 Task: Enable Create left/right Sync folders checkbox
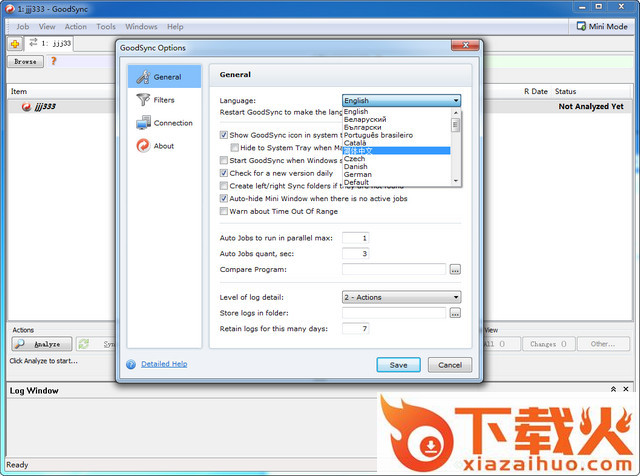click(x=224, y=186)
